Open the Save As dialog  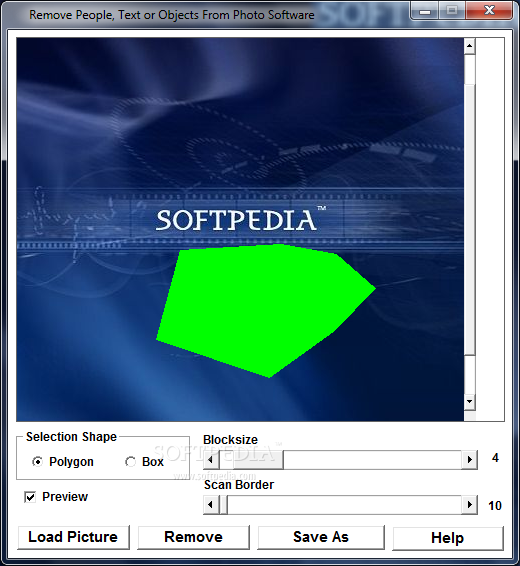(x=321, y=537)
